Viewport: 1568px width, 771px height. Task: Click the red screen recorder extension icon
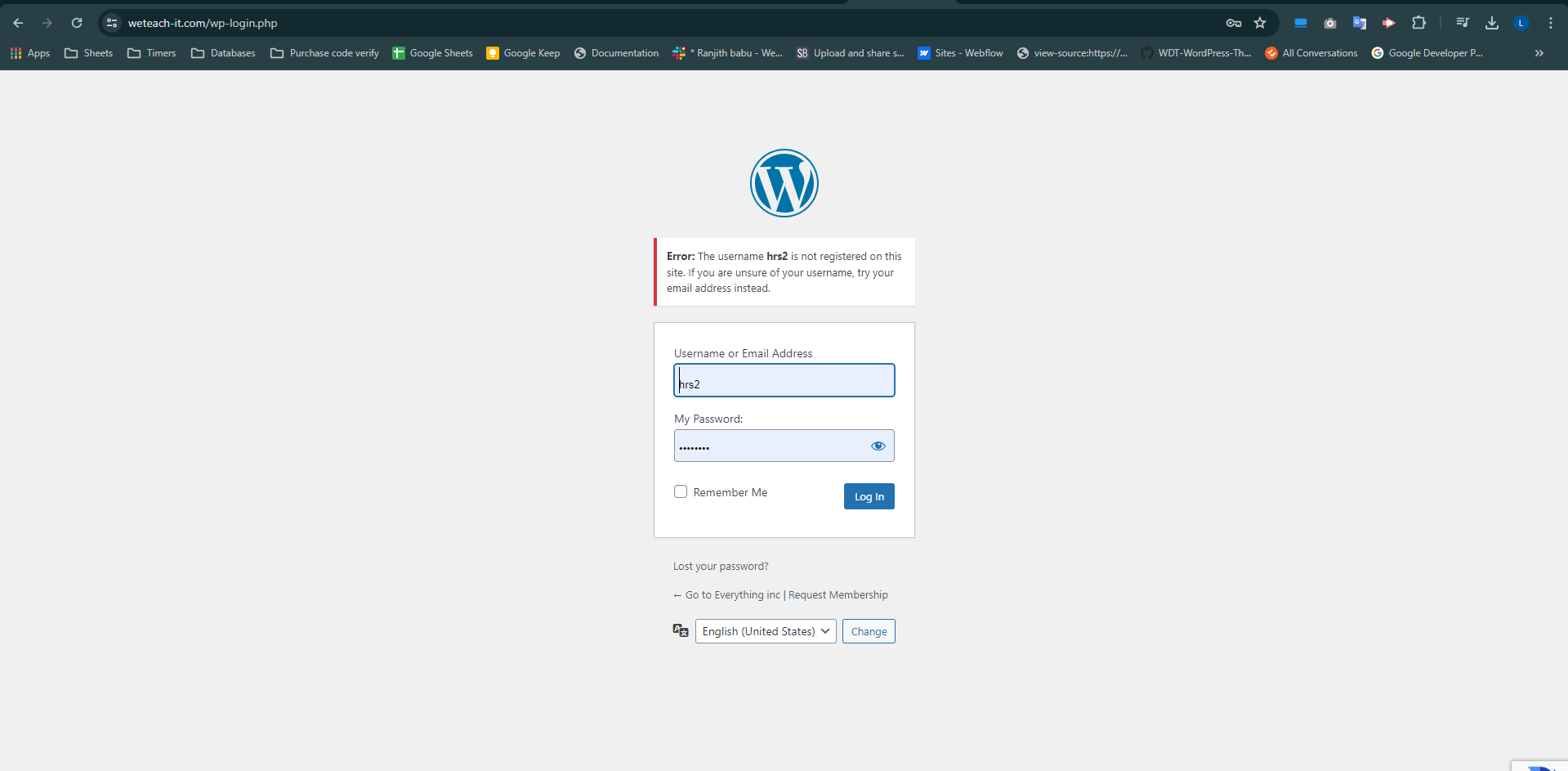[1388, 23]
